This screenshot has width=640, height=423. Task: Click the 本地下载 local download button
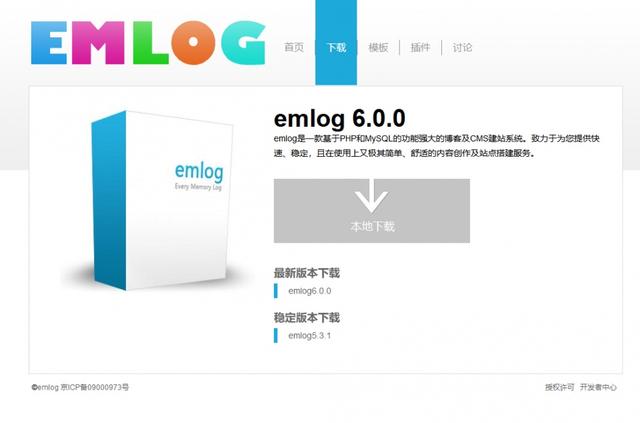pos(372,211)
